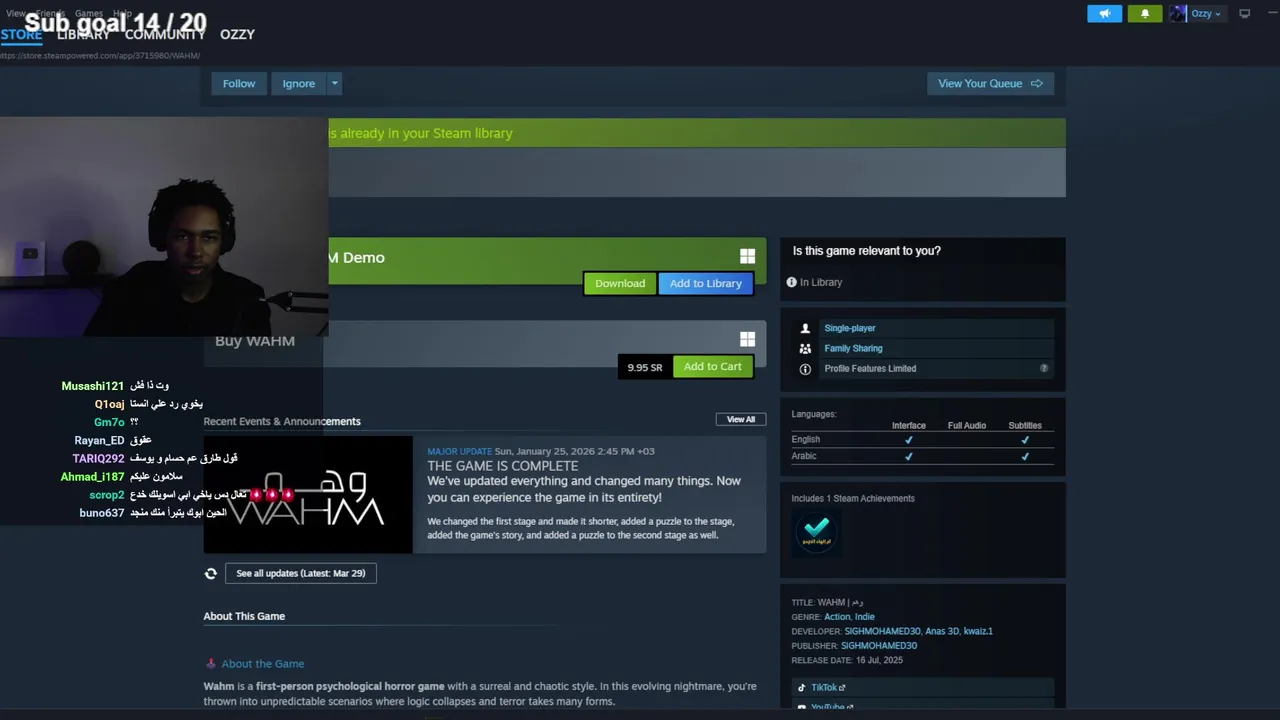The width and height of the screenshot is (1280, 720).
Task: Open the Family Sharing link
Action: [x=853, y=348]
